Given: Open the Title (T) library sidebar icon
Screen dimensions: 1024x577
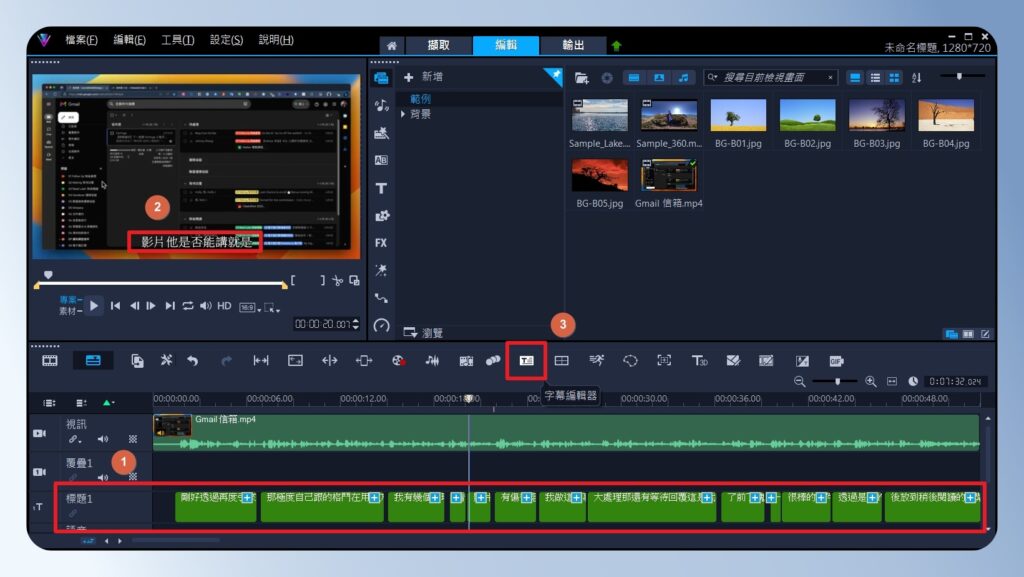Looking at the screenshot, I should pyautogui.click(x=381, y=188).
